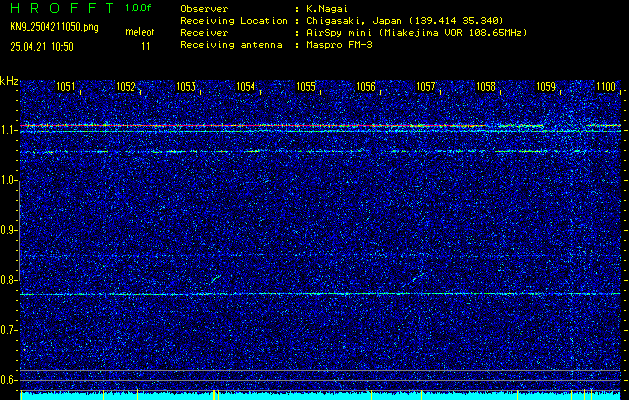
Task: Click the 1056 time marker
Action: (366, 86)
